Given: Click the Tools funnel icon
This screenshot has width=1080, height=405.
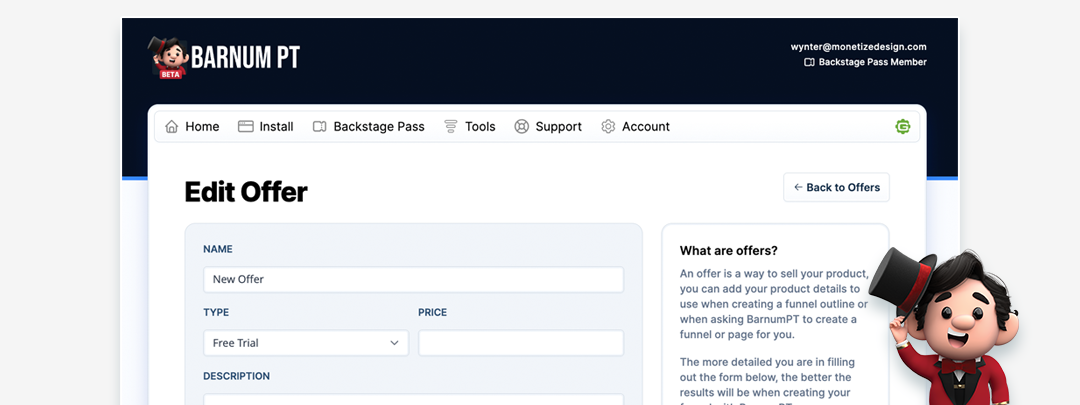Looking at the screenshot, I should 450,127.
